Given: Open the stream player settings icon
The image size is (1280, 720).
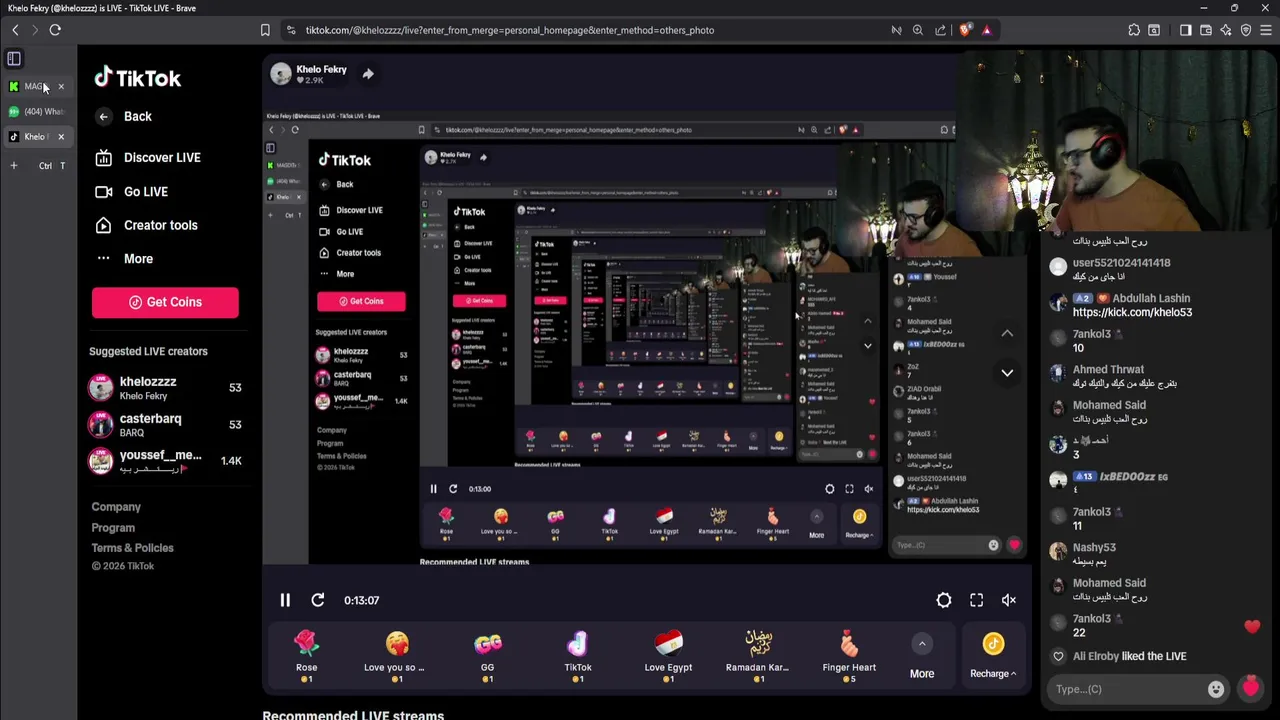Looking at the screenshot, I should (x=944, y=600).
